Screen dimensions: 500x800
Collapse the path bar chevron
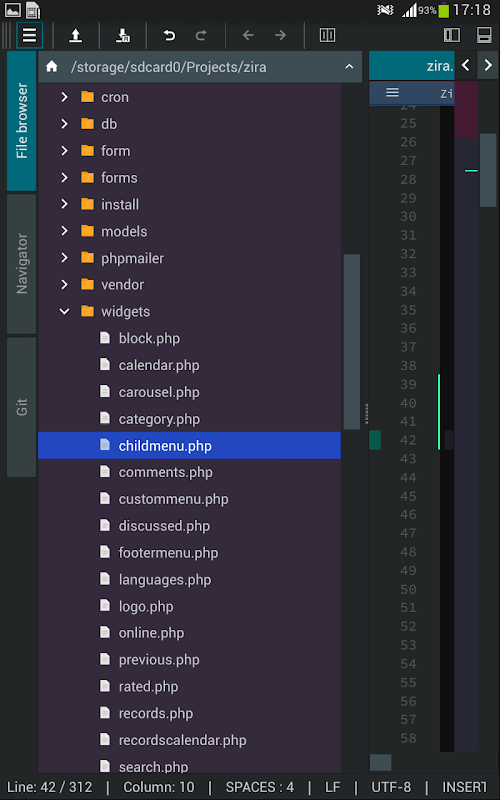pyautogui.click(x=349, y=66)
